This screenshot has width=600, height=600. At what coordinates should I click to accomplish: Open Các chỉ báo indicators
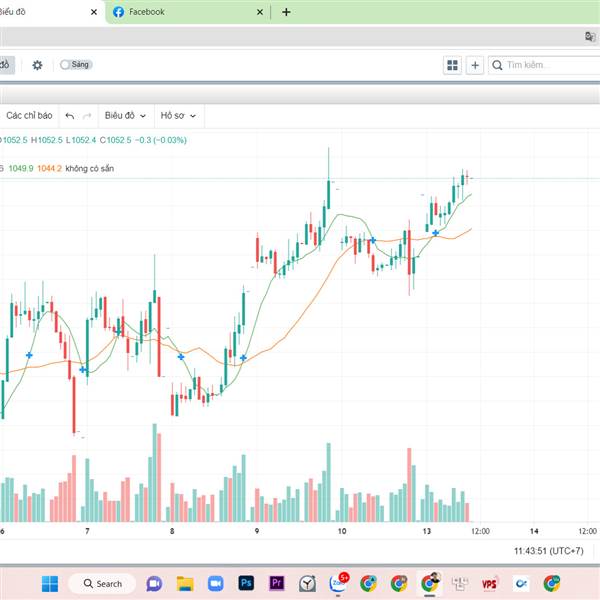29,116
